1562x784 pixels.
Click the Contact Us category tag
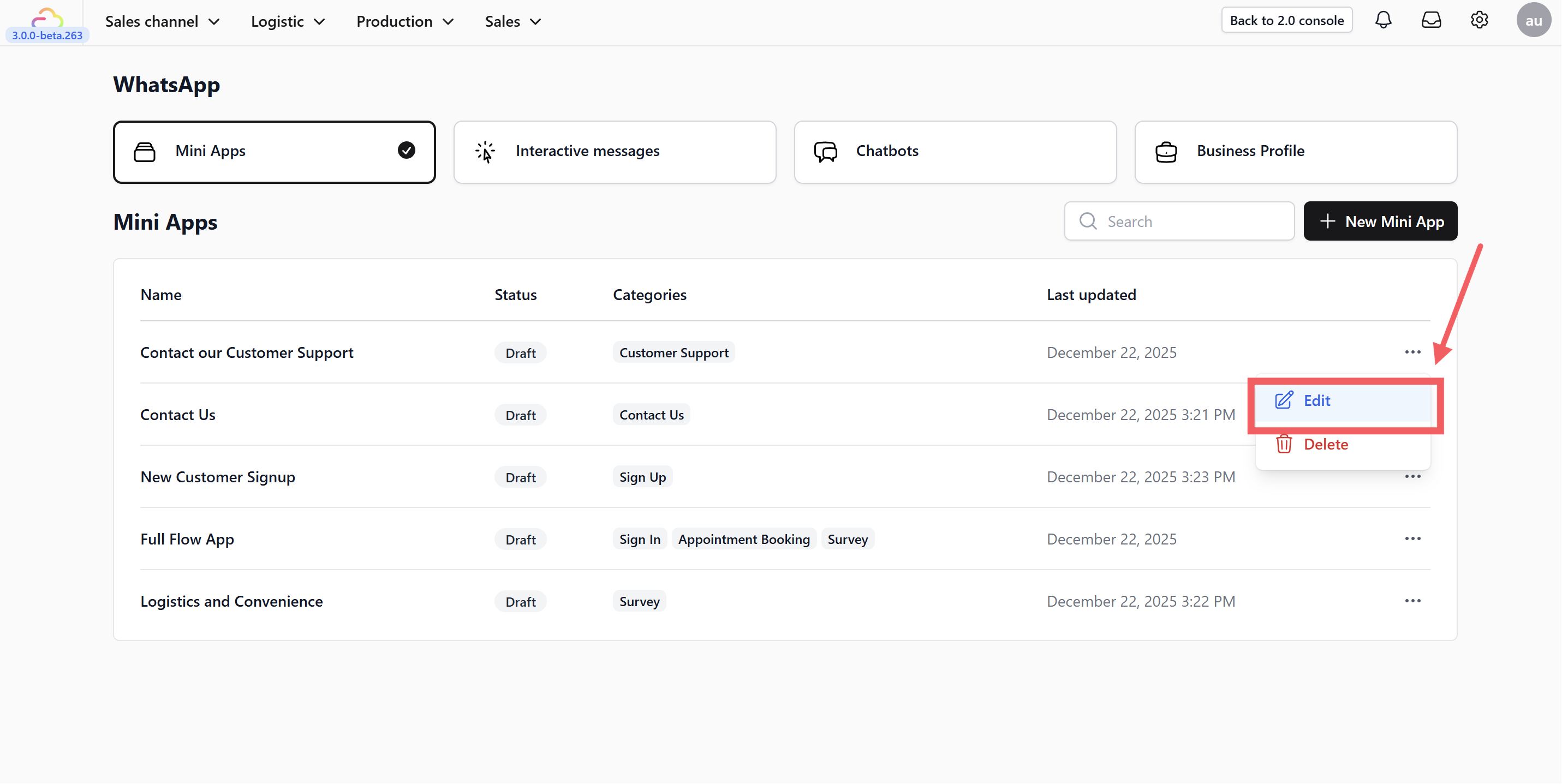click(651, 415)
